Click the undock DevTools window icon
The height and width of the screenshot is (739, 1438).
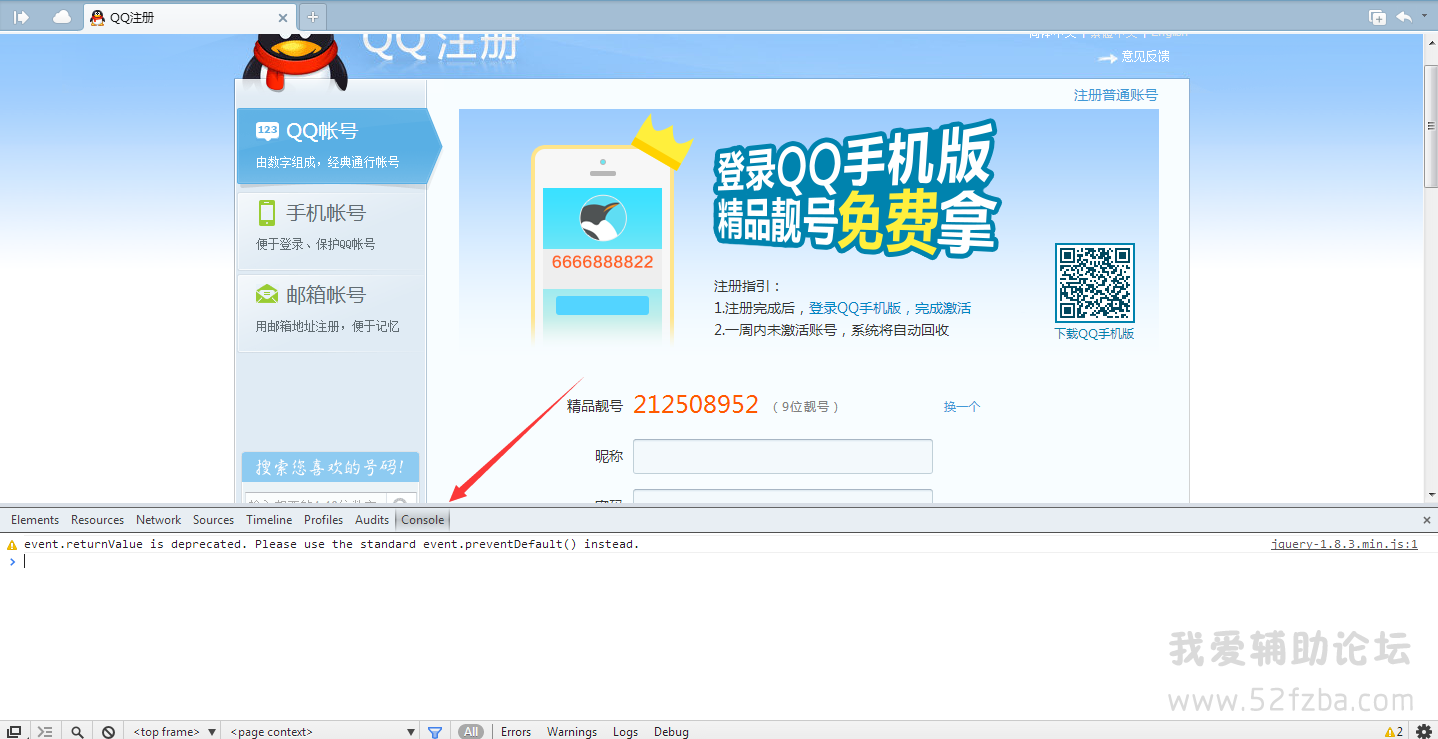(x=15, y=731)
